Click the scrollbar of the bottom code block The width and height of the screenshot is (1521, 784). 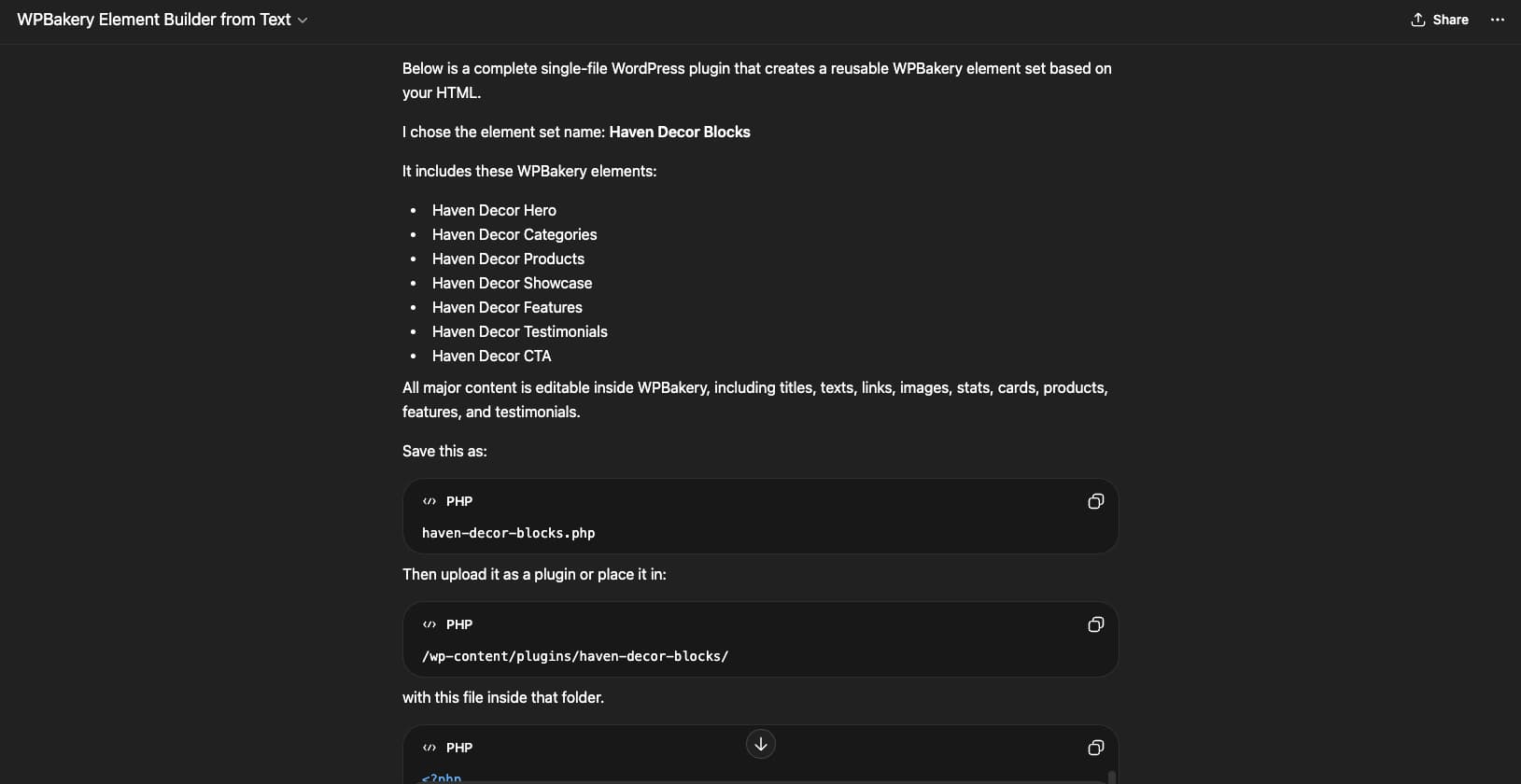[x=1111, y=777]
